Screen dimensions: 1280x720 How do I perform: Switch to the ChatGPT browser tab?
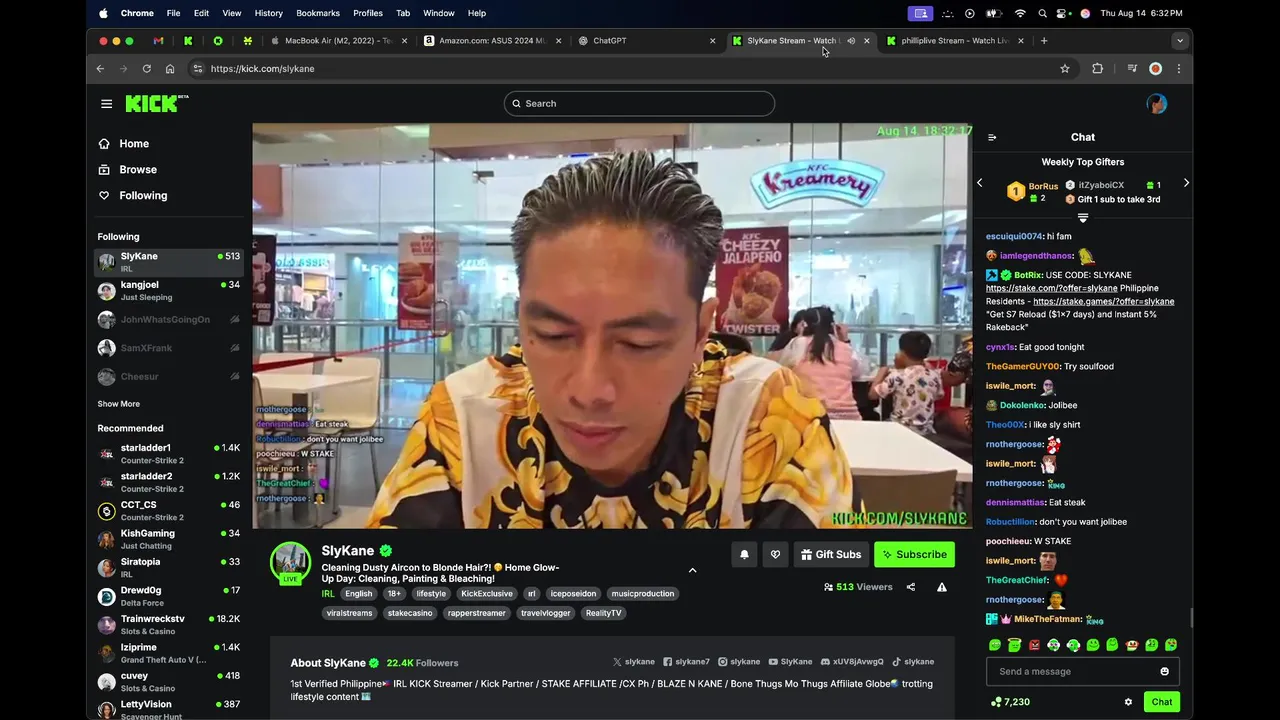click(x=646, y=41)
